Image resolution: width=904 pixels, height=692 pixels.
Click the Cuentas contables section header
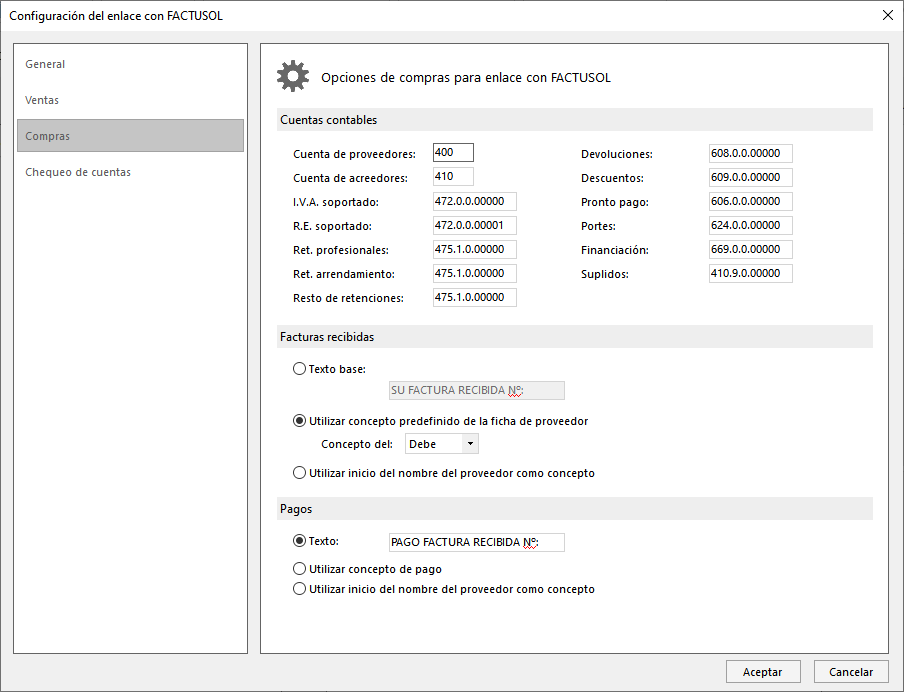click(575, 120)
